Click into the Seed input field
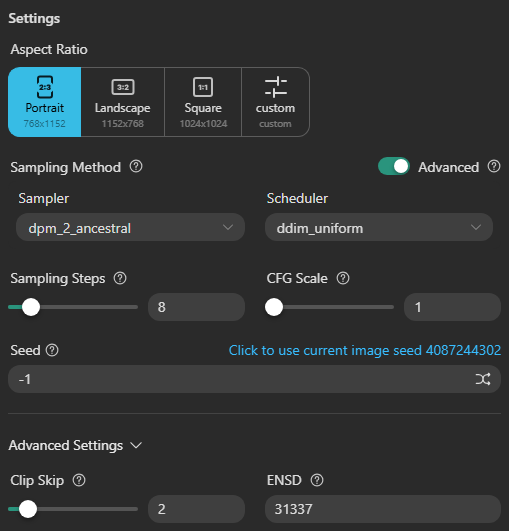This screenshot has width=509, height=531. [254, 379]
